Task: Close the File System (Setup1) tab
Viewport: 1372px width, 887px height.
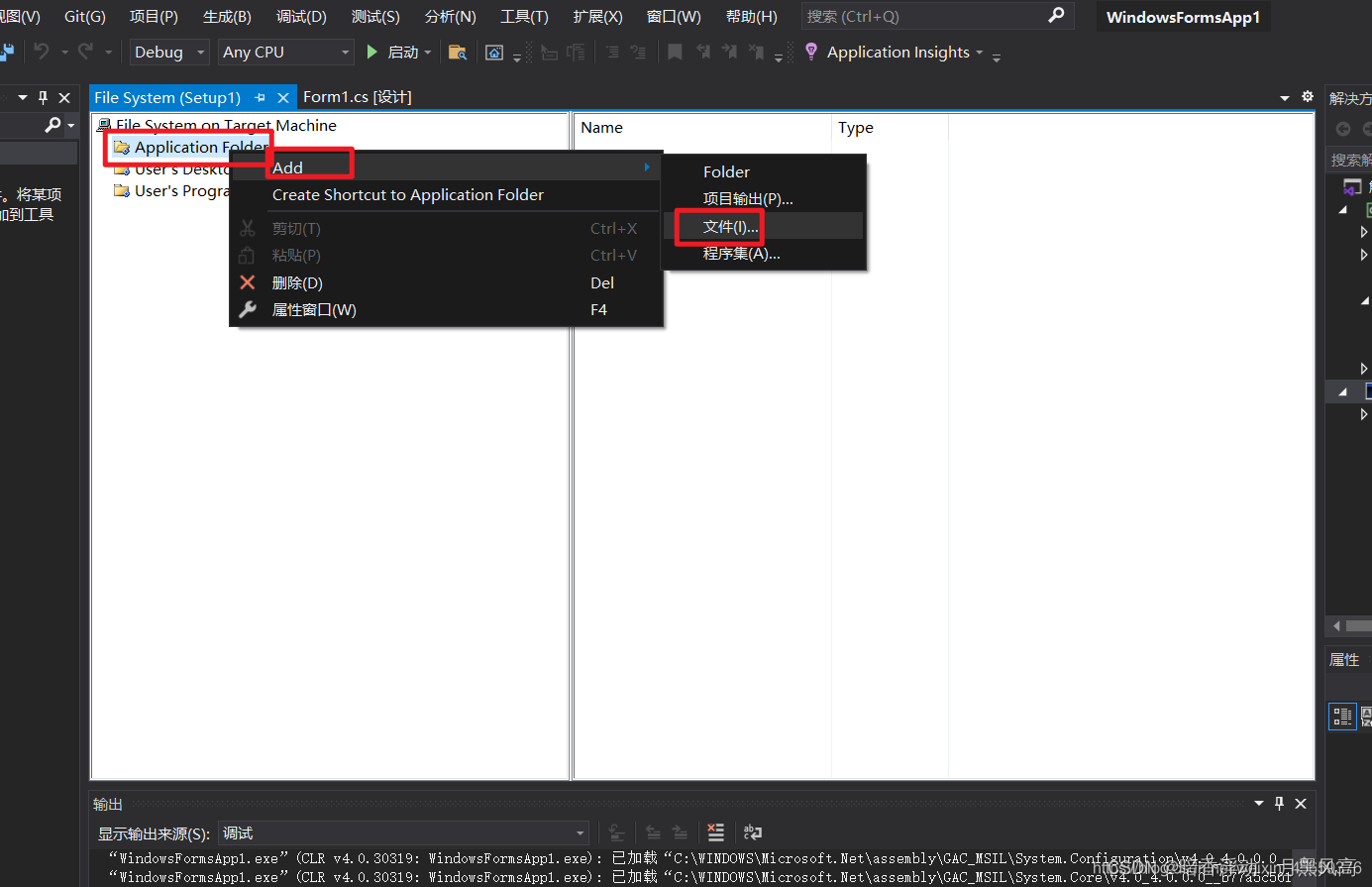Action: (x=283, y=97)
